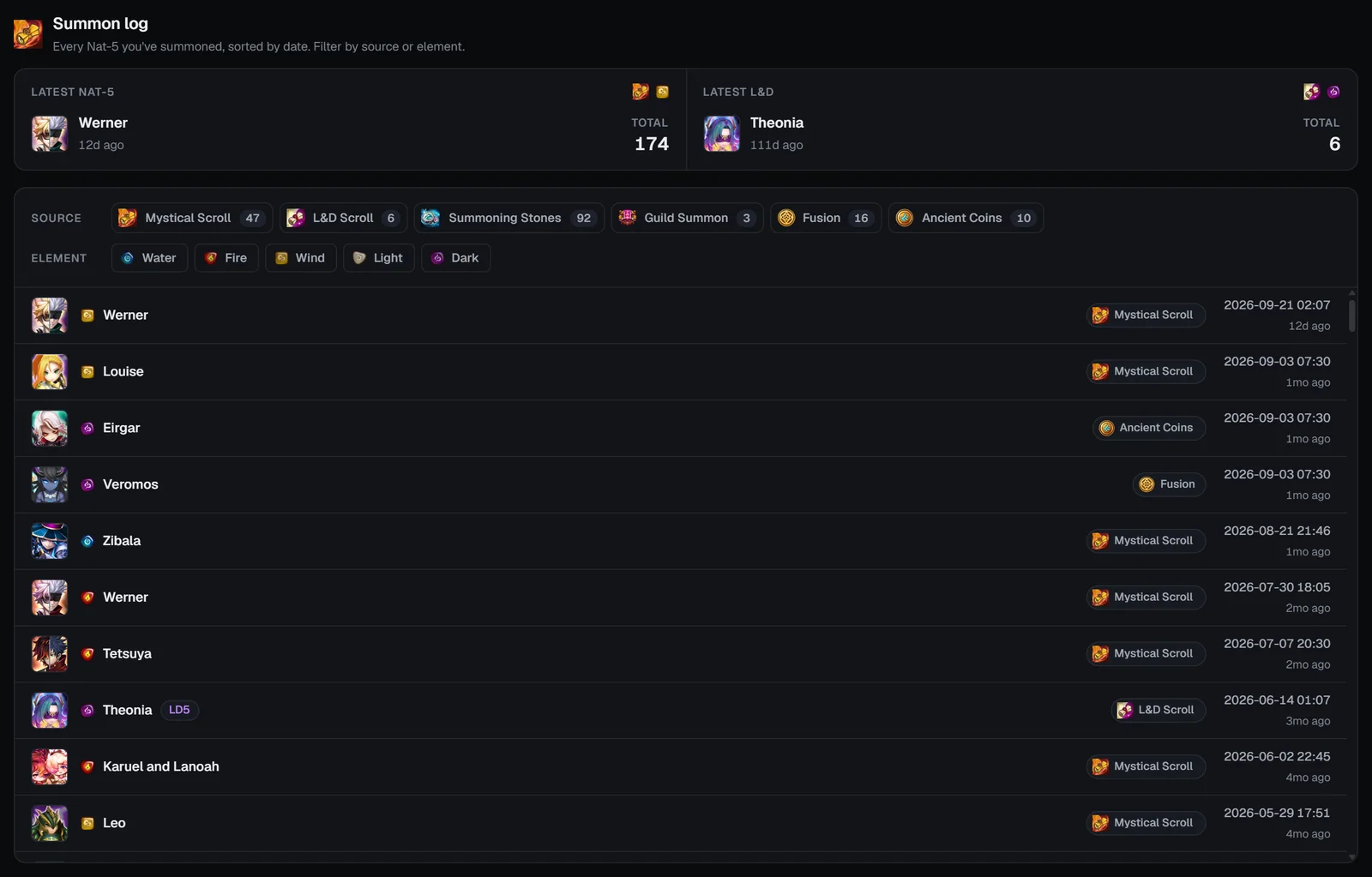The image size is (1372, 877).
Task: Click Werner portrait in 2026-07-30 row
Action: coord(50,598)
